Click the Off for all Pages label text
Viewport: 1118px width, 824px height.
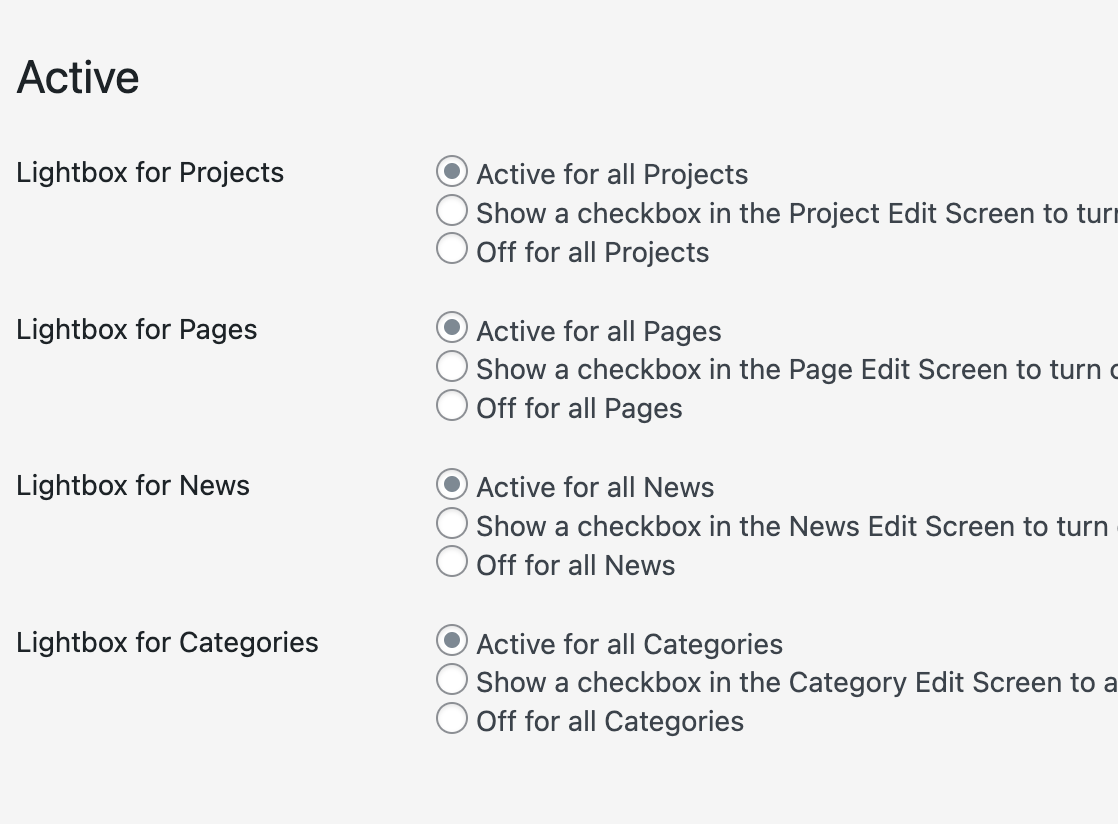[579, 408]
